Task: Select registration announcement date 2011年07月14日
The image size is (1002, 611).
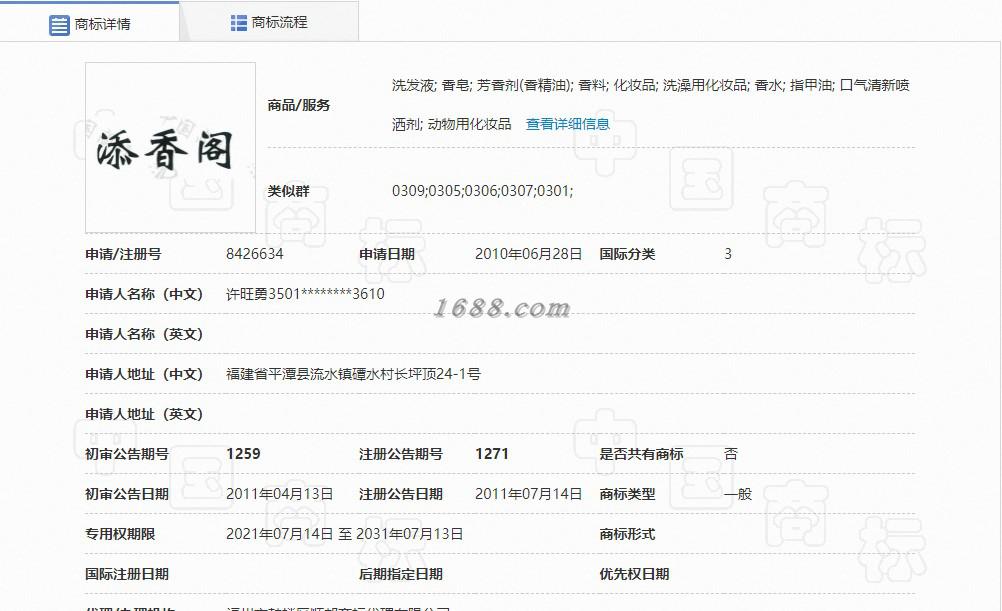Action: click(528, 494)
